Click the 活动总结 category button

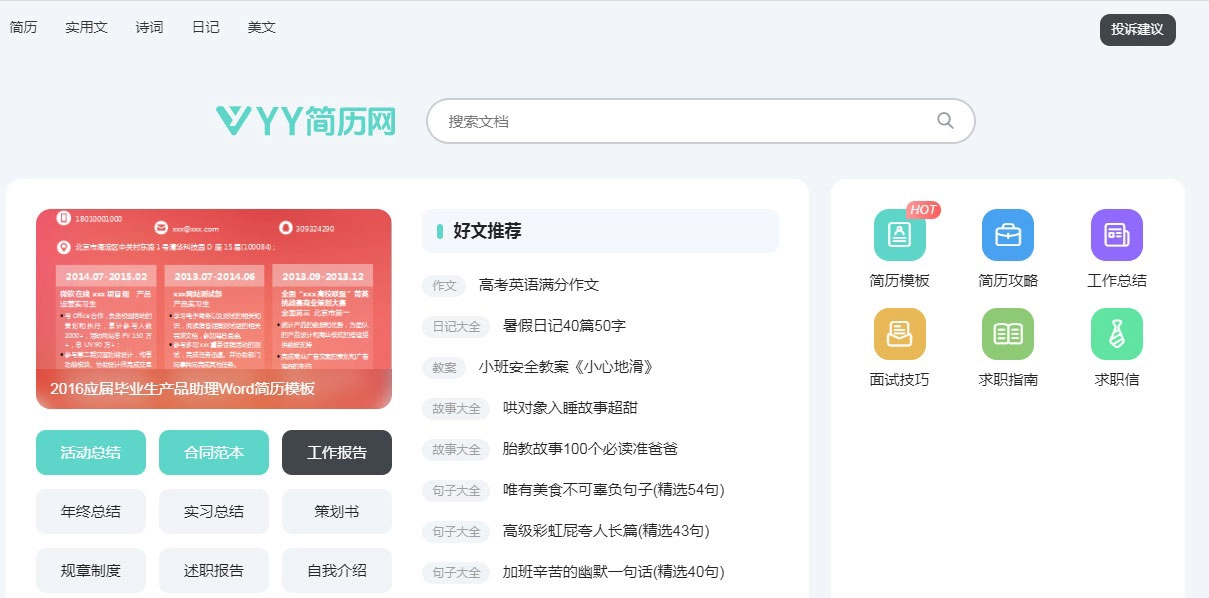90,452
